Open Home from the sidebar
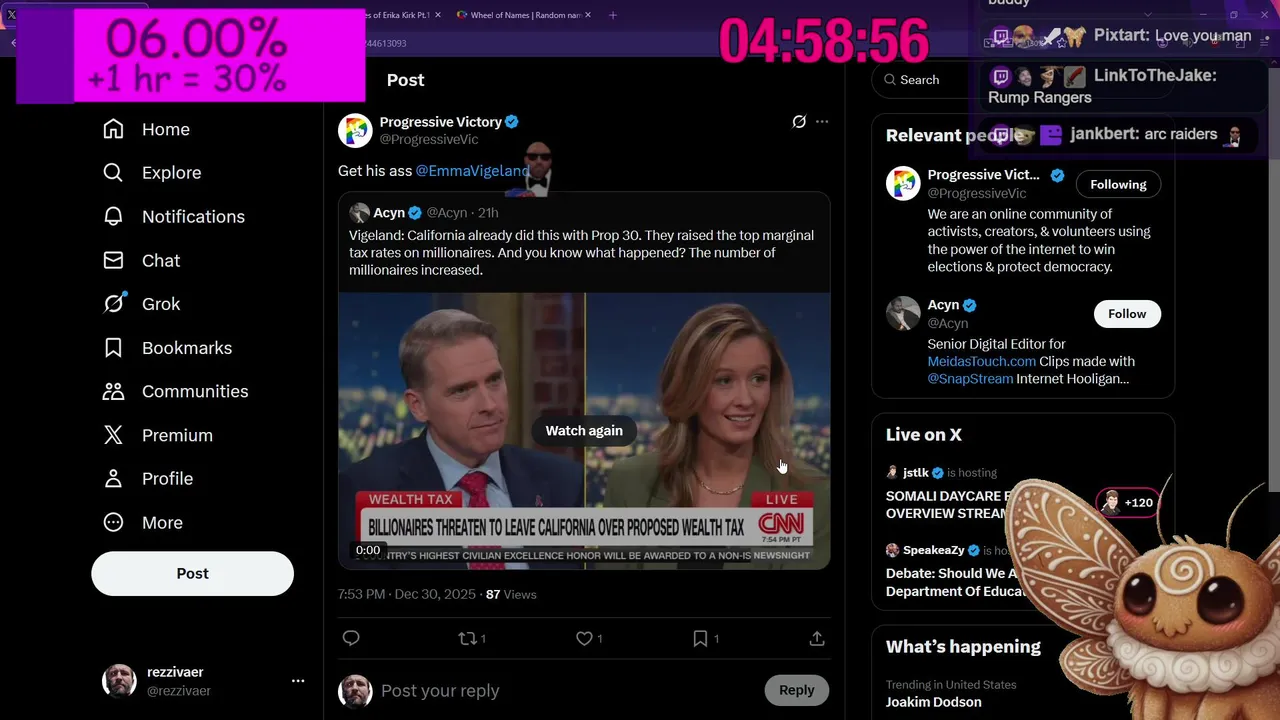 (146, 129)
